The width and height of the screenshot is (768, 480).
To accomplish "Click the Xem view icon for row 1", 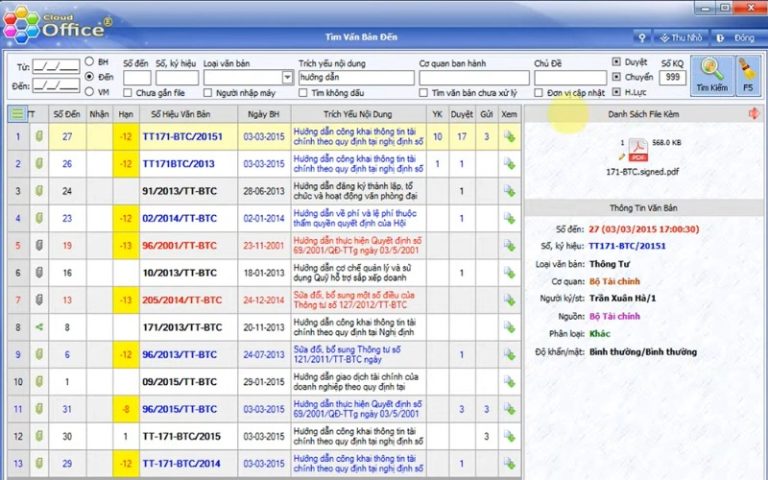I will click(509, 137).
